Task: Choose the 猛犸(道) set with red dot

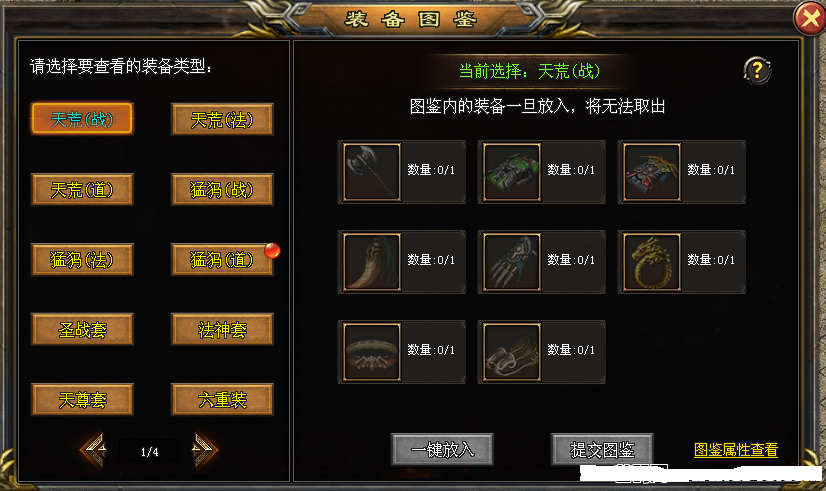Action: pyautogui.click(x=222, y=260)
